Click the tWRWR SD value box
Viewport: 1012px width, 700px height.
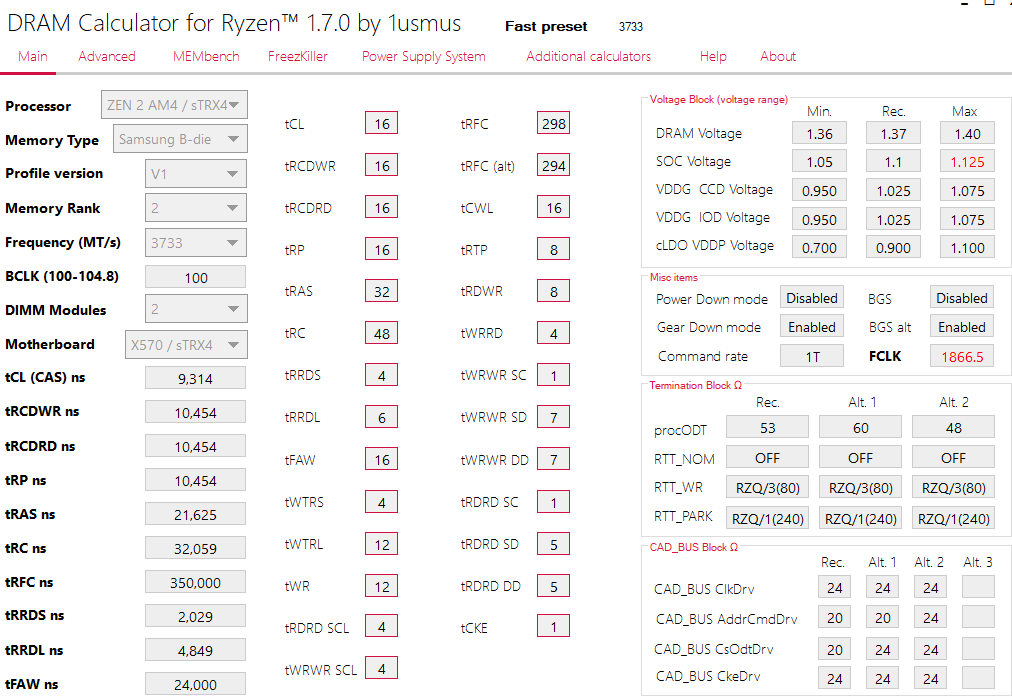click(554, 417)
